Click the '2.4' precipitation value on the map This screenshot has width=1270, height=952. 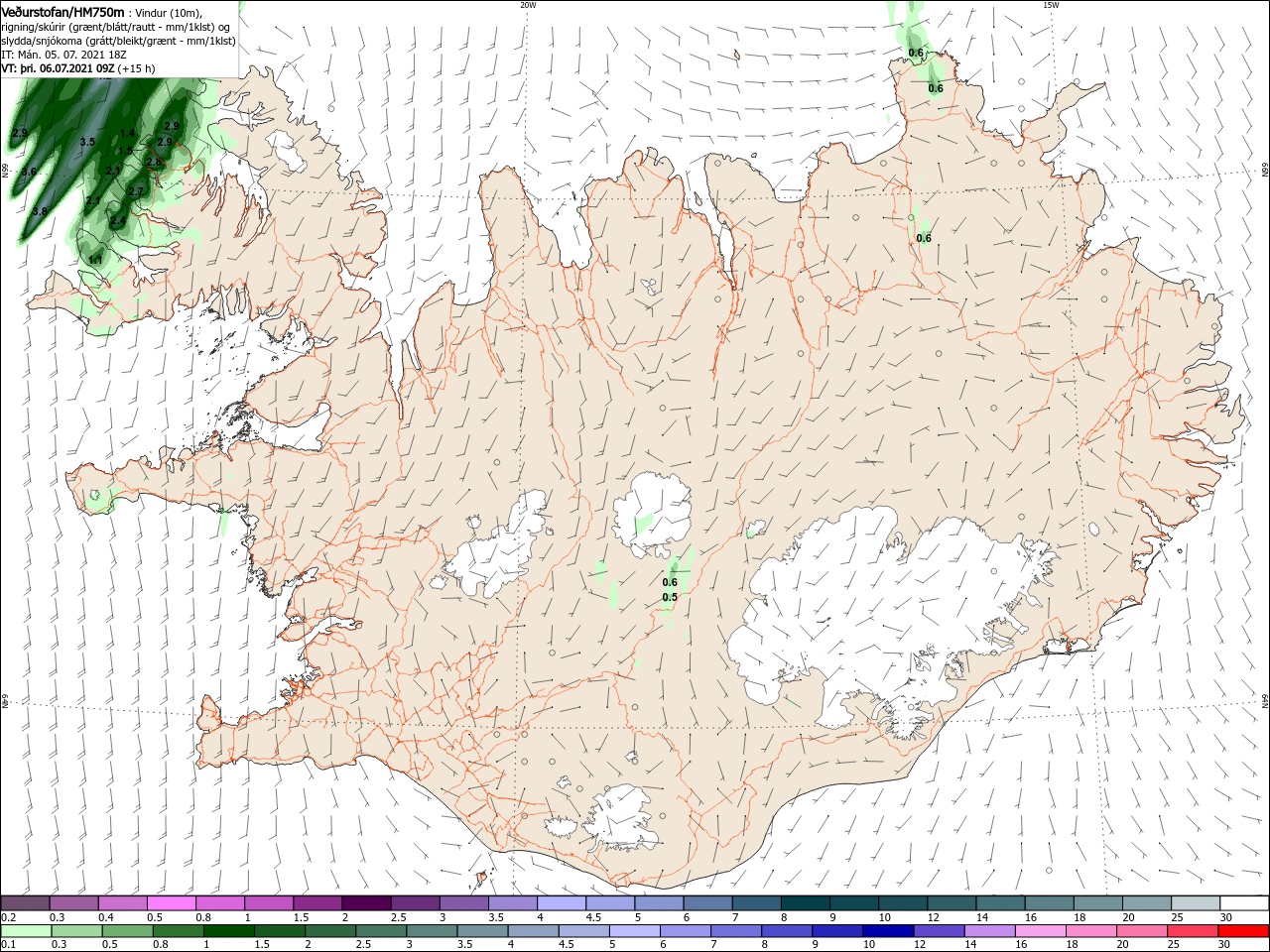pos(118,220)
